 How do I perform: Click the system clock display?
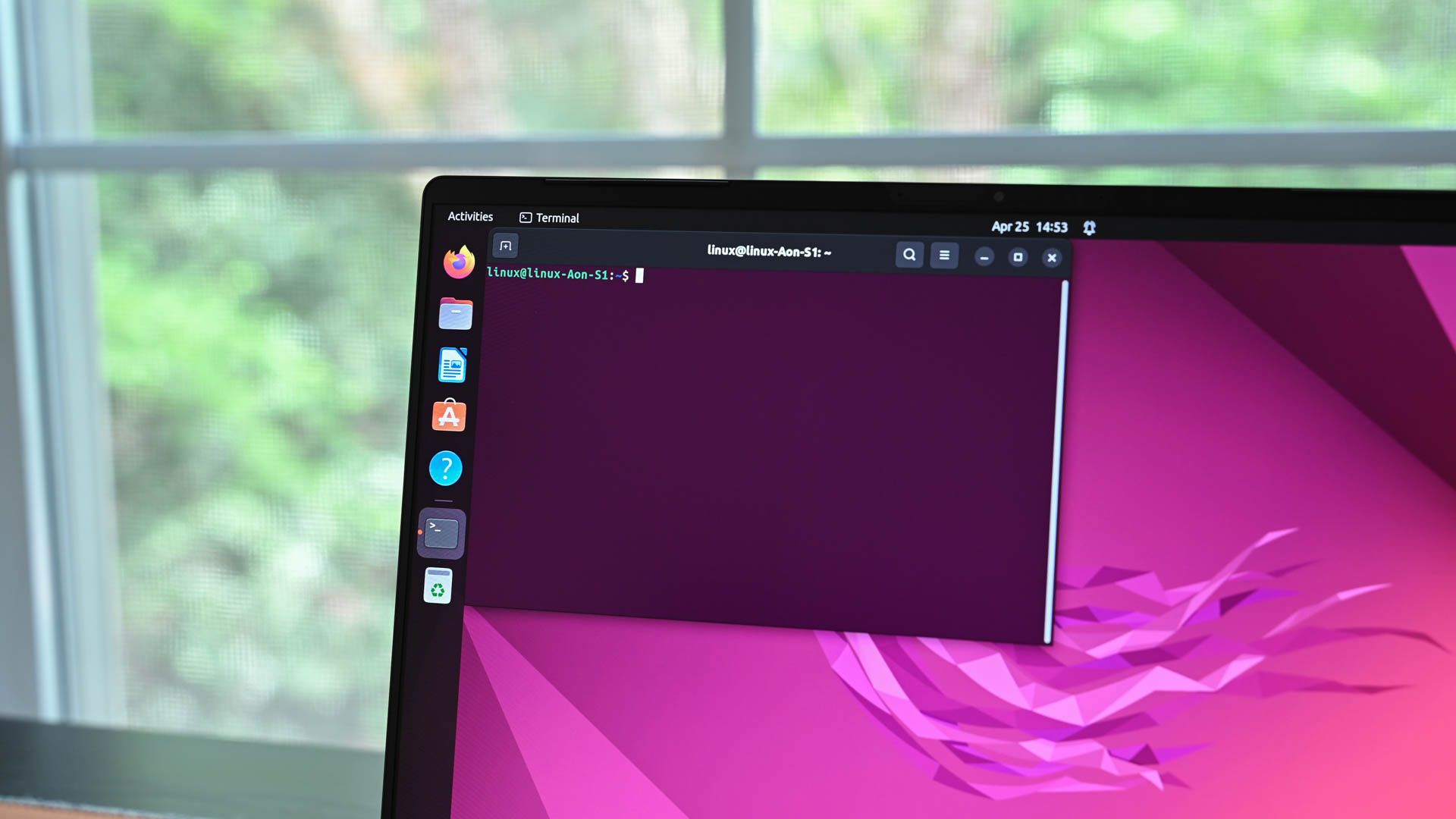tap(1030, 227)
